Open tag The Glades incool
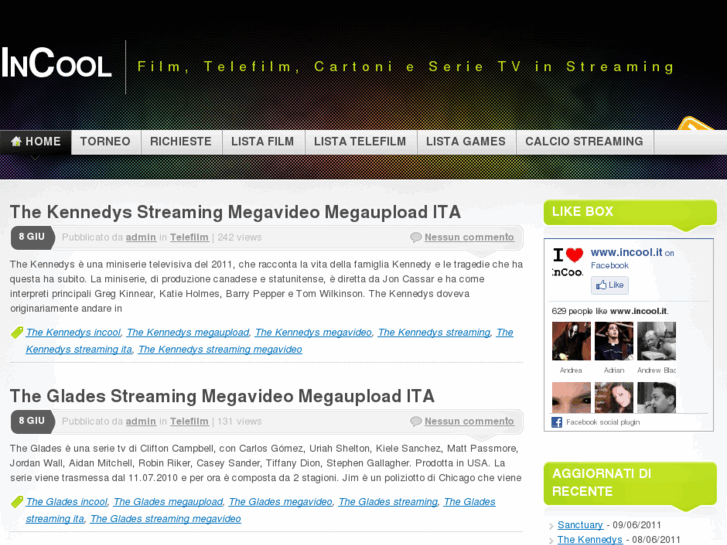727x545 pixels. pyautogui.click(x=67, y=502)
